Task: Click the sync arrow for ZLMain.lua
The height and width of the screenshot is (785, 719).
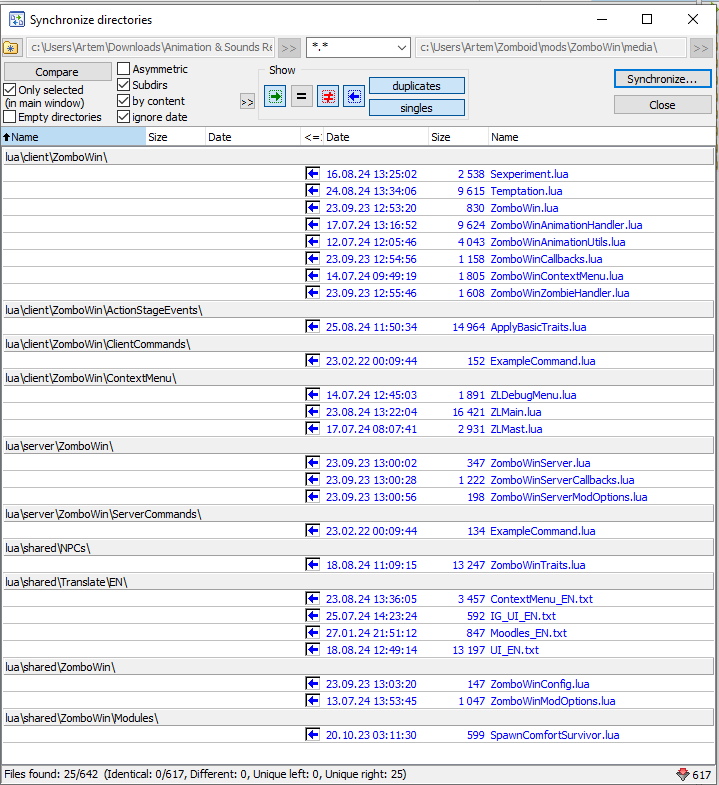Action: [313, 412]
